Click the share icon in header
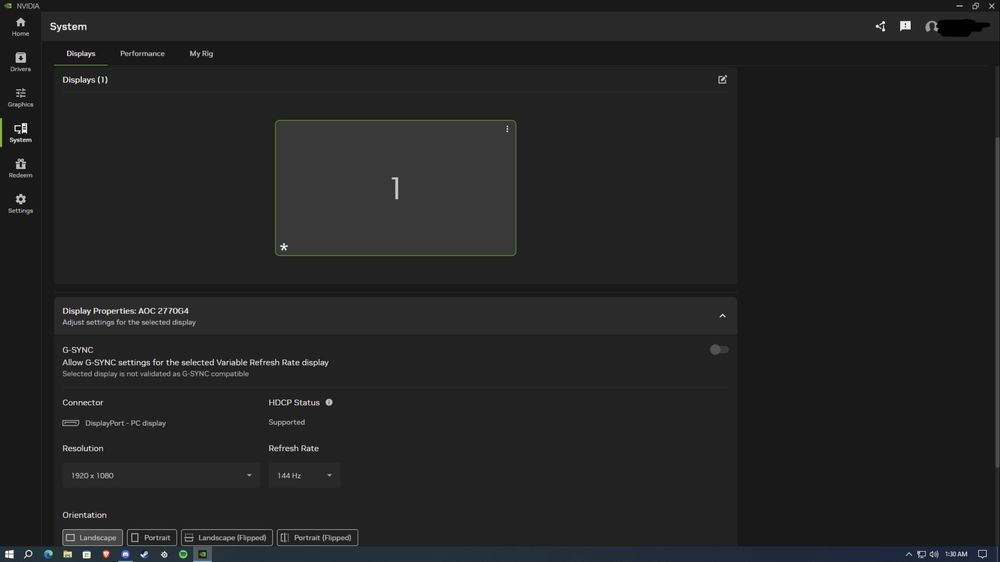Screen dimensions: 1000x562 point(880,26)
